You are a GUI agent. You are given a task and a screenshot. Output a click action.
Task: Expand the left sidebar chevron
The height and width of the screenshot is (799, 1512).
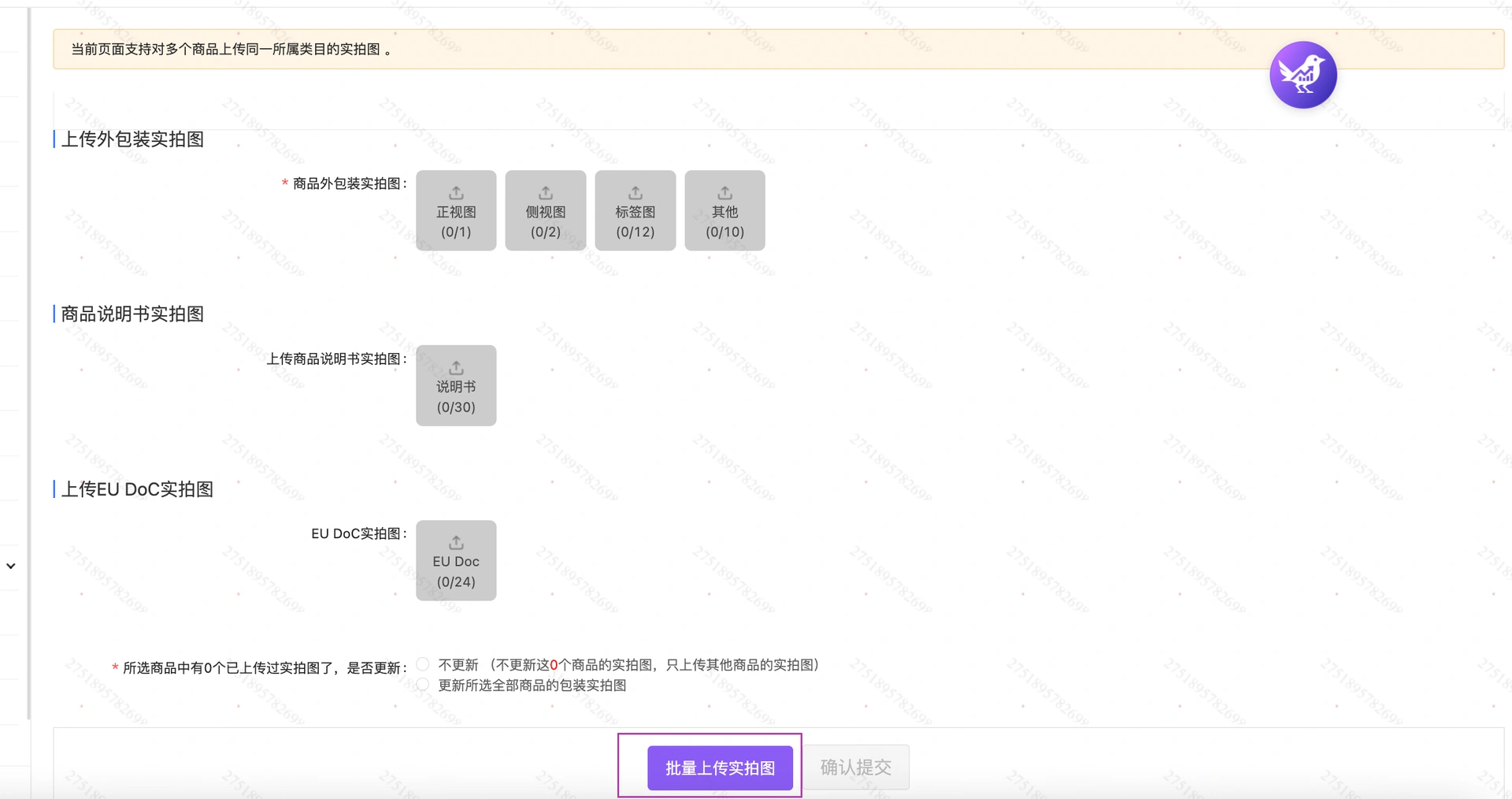11,566
